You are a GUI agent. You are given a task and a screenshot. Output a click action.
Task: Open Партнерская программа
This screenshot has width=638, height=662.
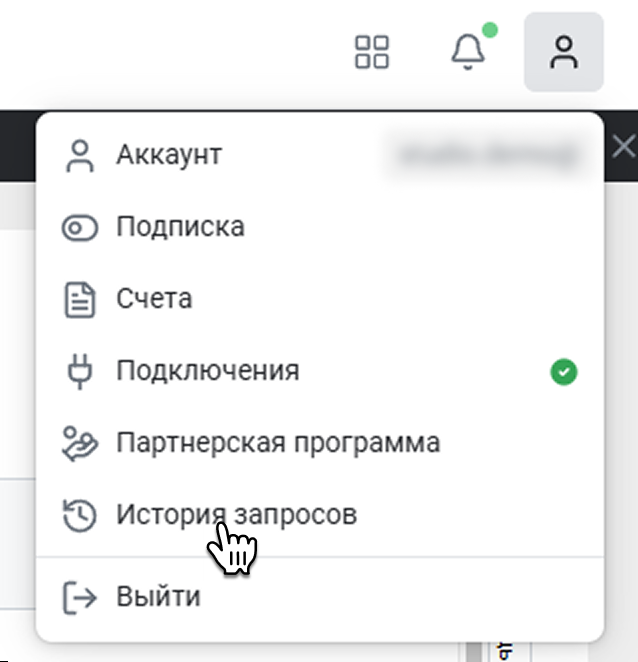pos(278,442)
